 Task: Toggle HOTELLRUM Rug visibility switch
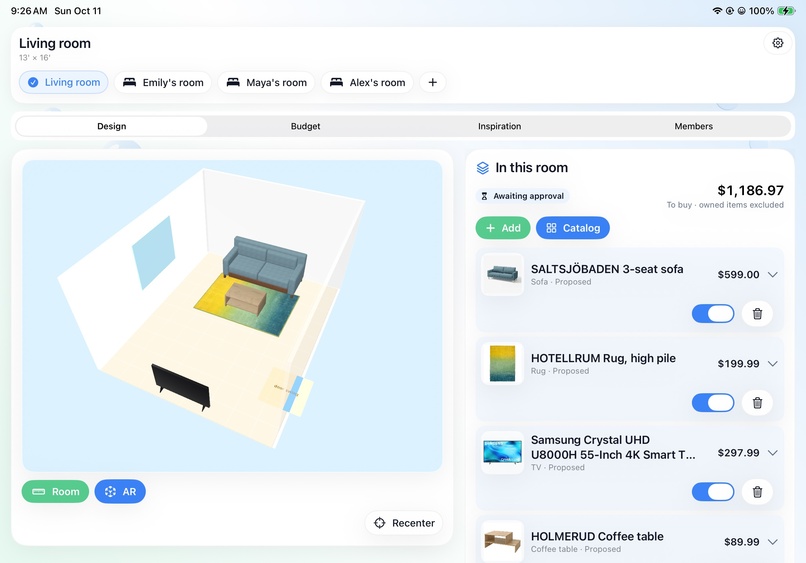pyautogui.click(x=713, y=403)
